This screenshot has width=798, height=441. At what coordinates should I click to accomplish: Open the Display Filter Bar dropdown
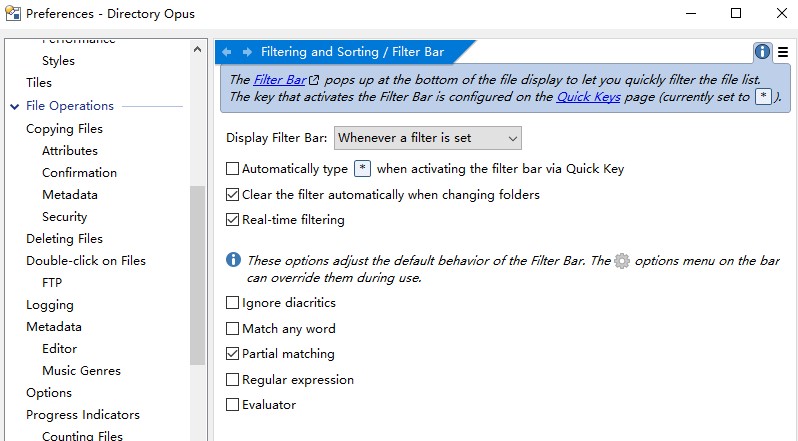[428, 138]
